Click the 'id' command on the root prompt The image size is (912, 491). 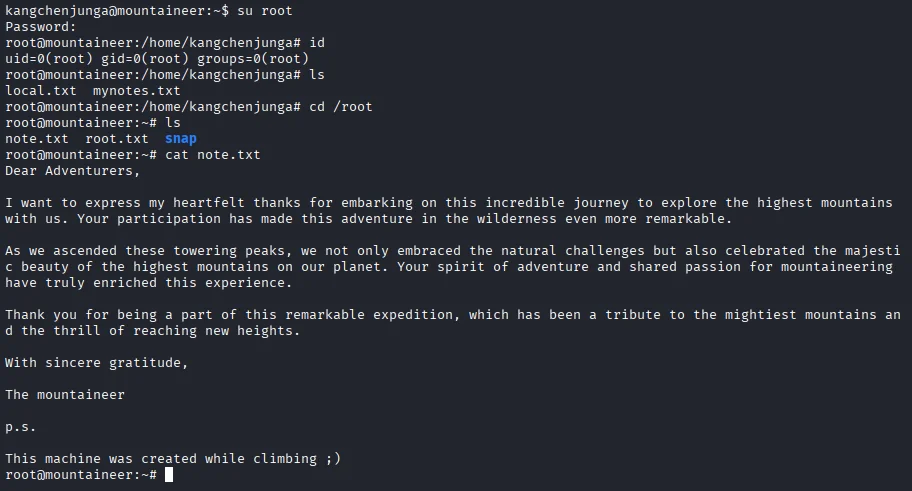tap(317, 43)
